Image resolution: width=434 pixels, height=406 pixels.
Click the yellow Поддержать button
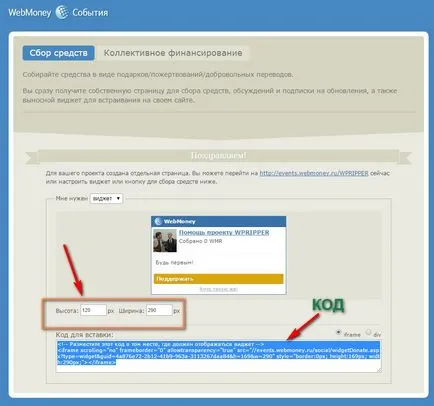point(219,279)
